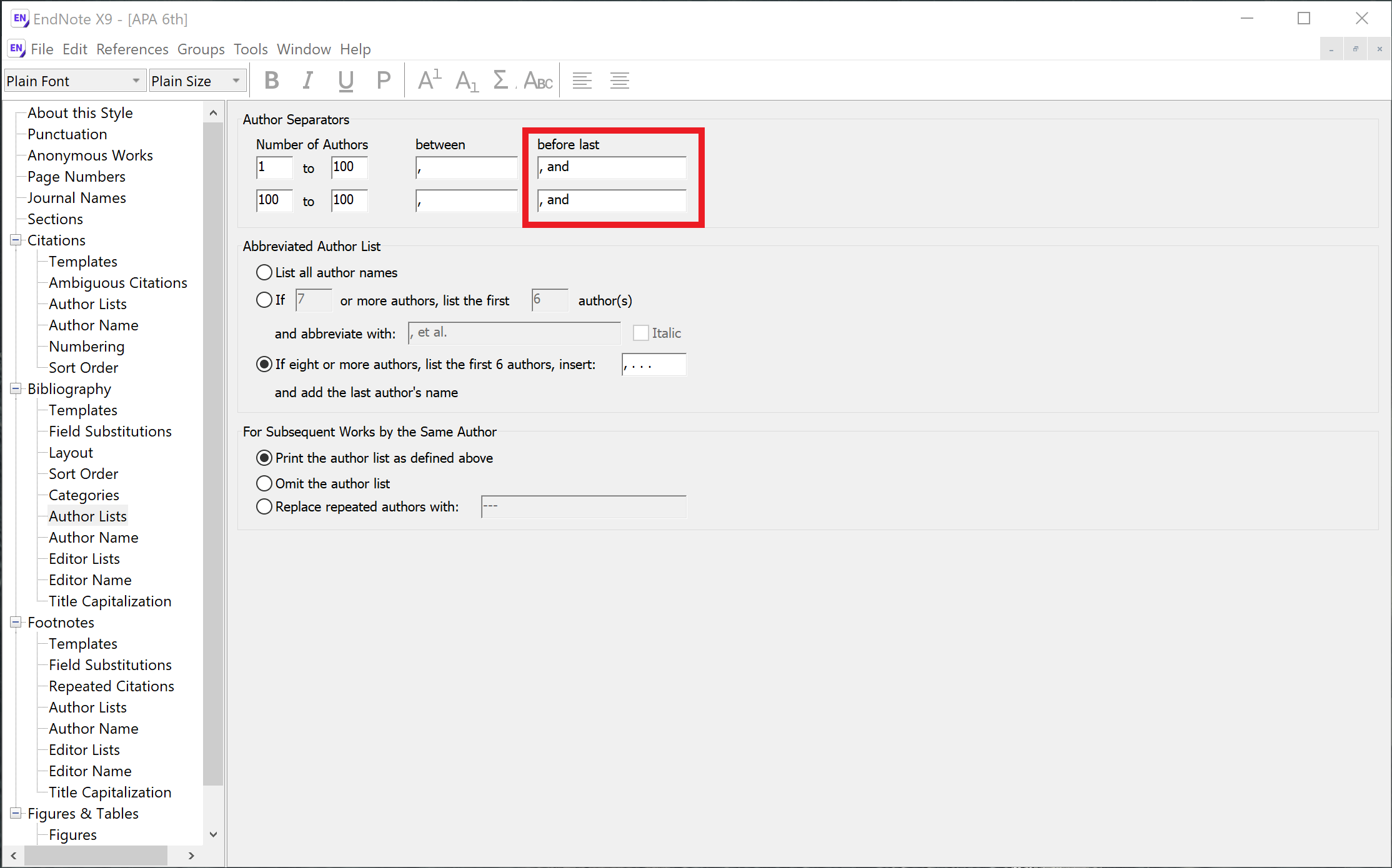Collapse the Citations tree node
The width and height of the screenshot is (1392, 868).
coord(16,240)
